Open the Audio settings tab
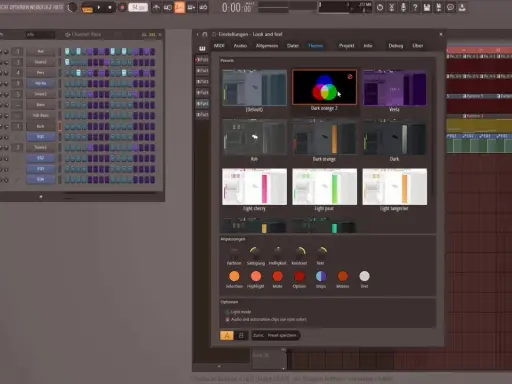Viewport: 512px width, 384px height. (x=240, y=46)
